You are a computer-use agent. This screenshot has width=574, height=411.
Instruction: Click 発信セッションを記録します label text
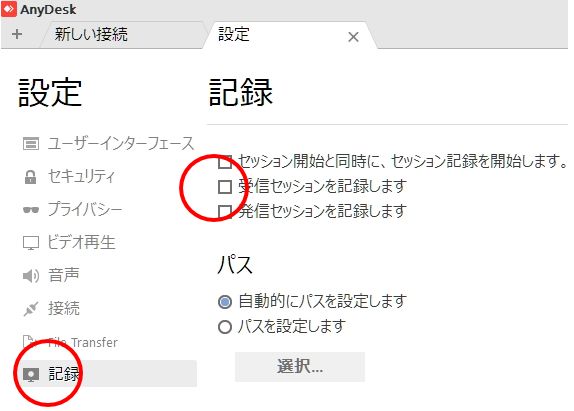tap(323, 211)
